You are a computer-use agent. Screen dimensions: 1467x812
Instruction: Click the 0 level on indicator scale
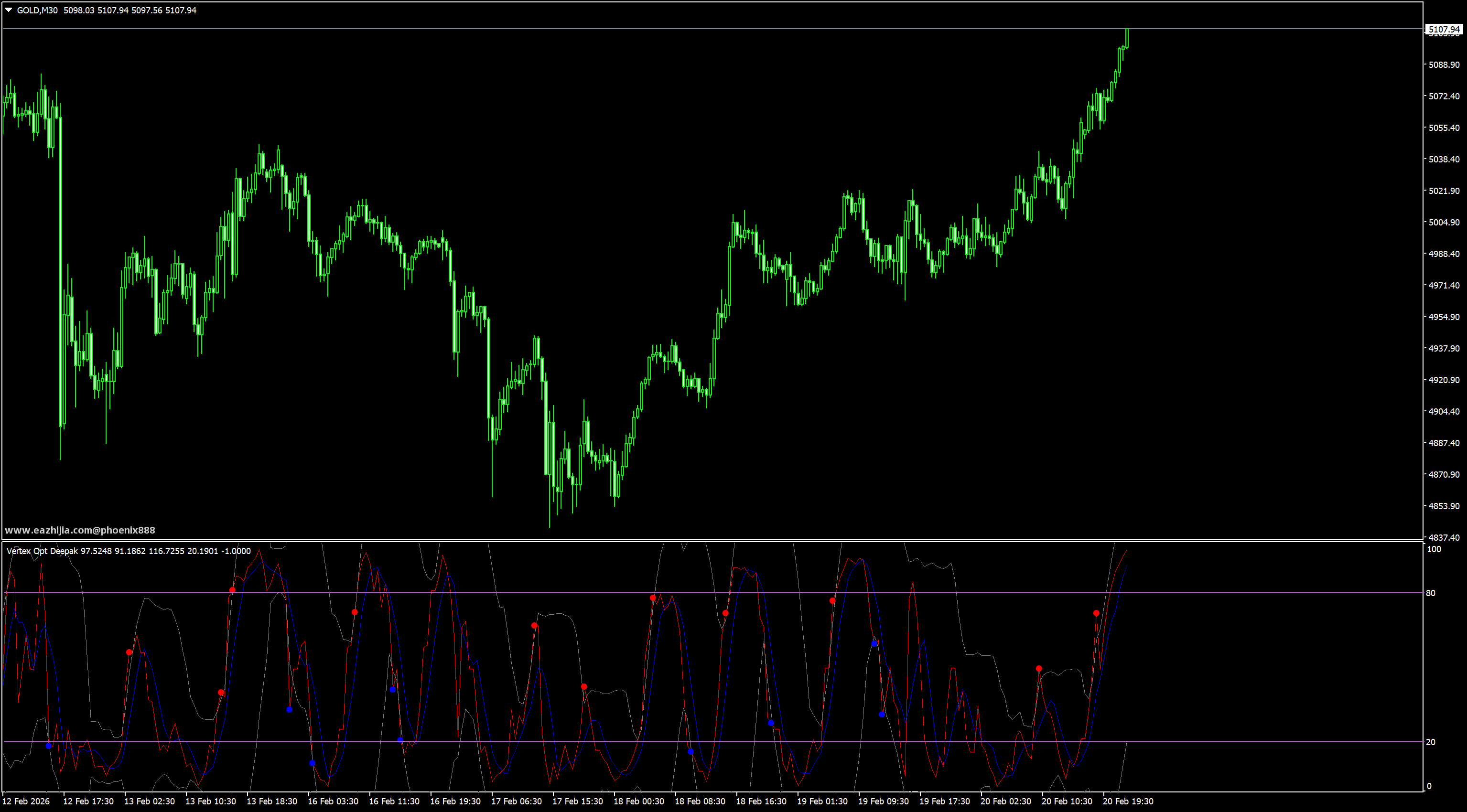coord(1429,786)
